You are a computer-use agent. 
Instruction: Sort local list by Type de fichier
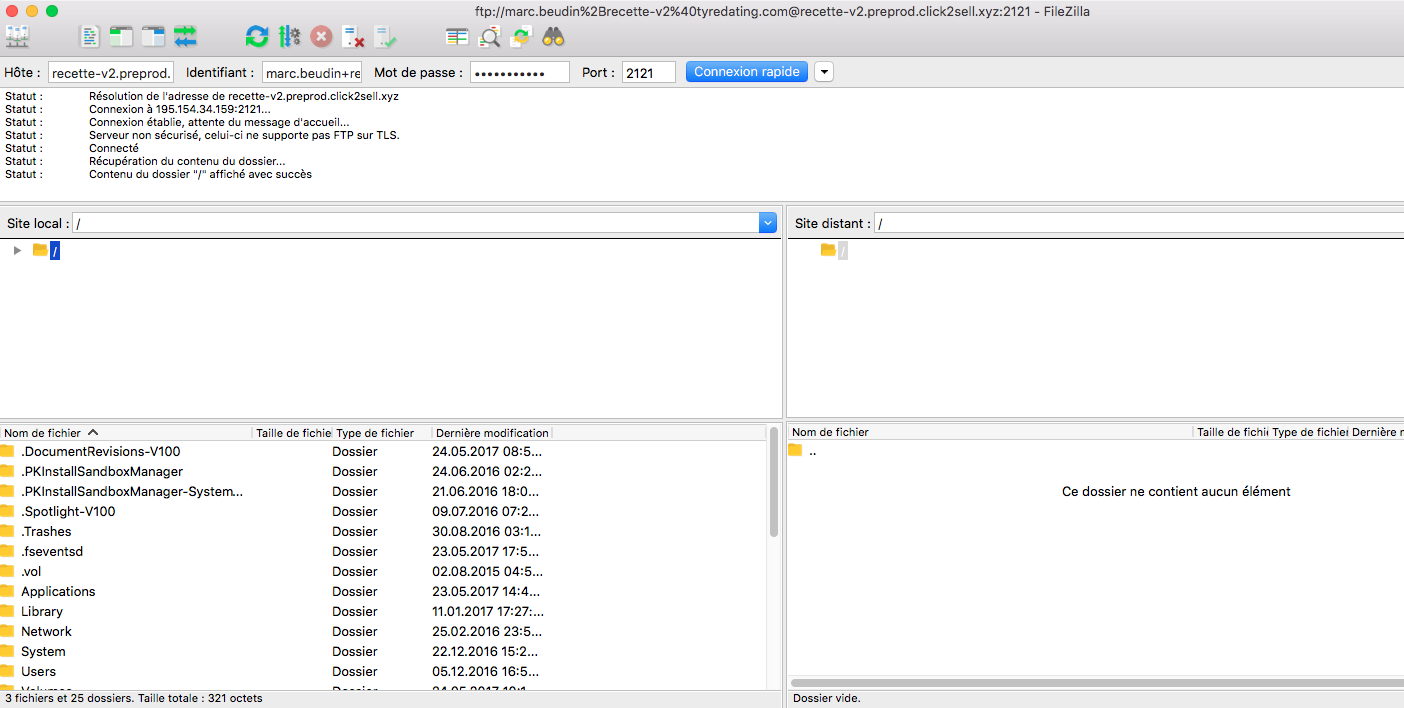pyautogui.click(x=382, y=433)
